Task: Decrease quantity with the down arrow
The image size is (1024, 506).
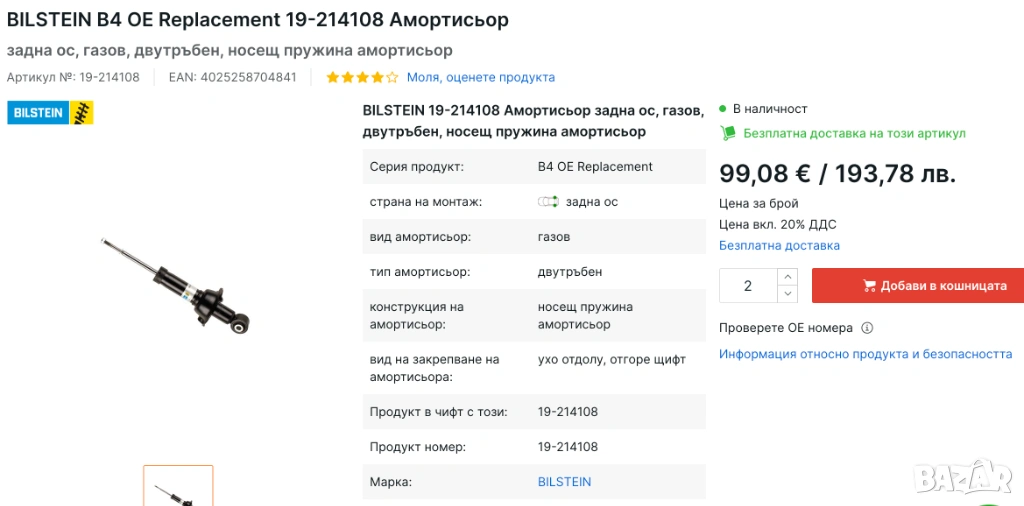Action: [787, 294]
